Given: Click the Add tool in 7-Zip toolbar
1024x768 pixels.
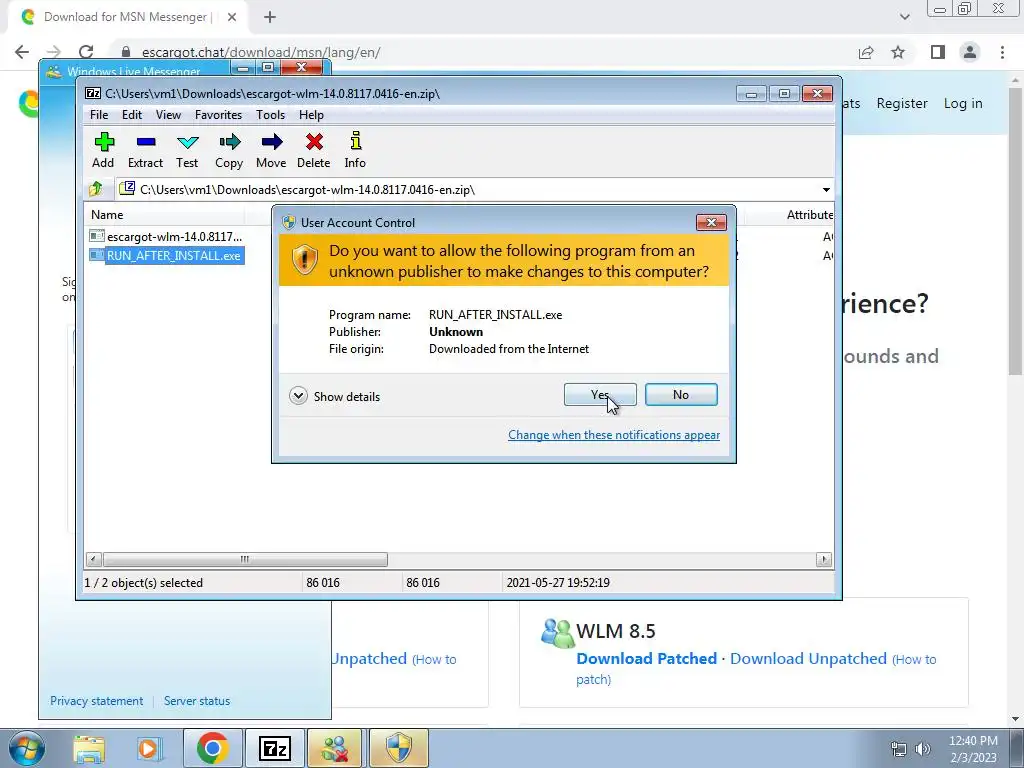Looking at the screenshot, I should pyautogui.click(x=103, y=151).
